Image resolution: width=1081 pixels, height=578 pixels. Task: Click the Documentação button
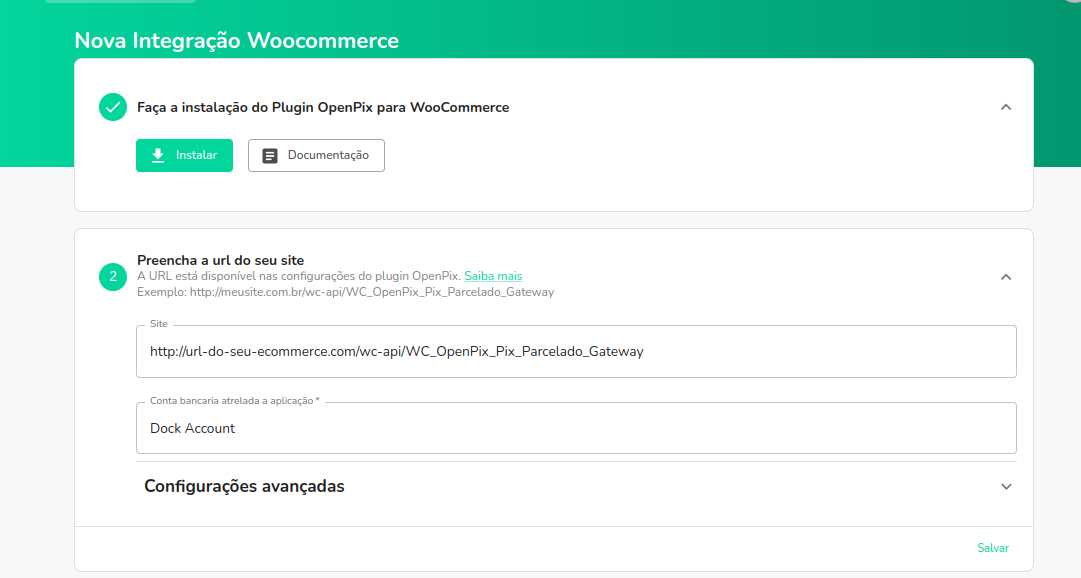(x=316, y=155)
